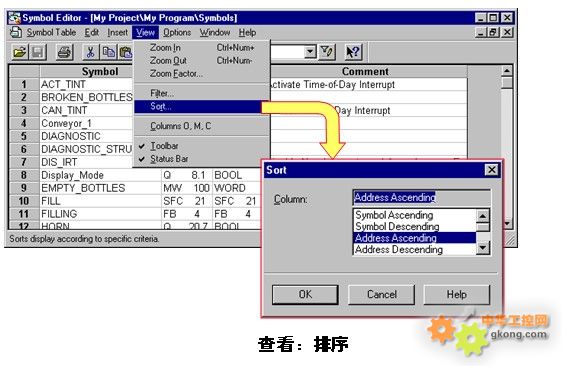Select Symbol Descending in the sort list

pos(397,227)
